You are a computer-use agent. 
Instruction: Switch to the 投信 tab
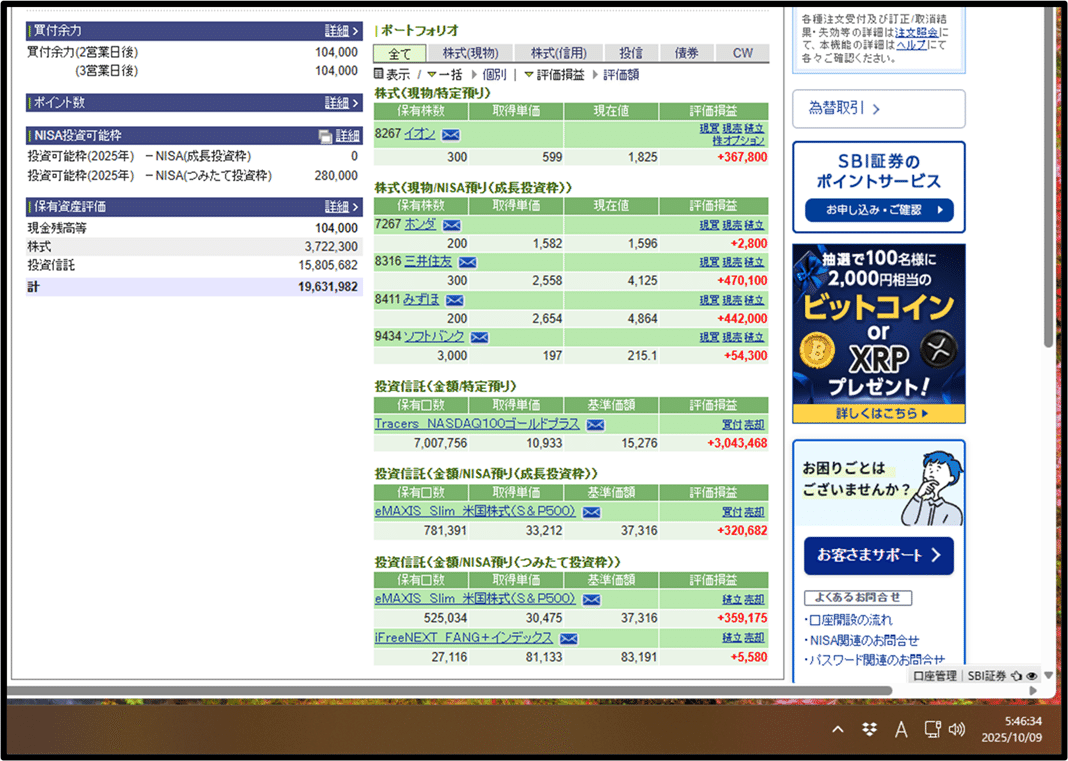[x=629, y=52]
